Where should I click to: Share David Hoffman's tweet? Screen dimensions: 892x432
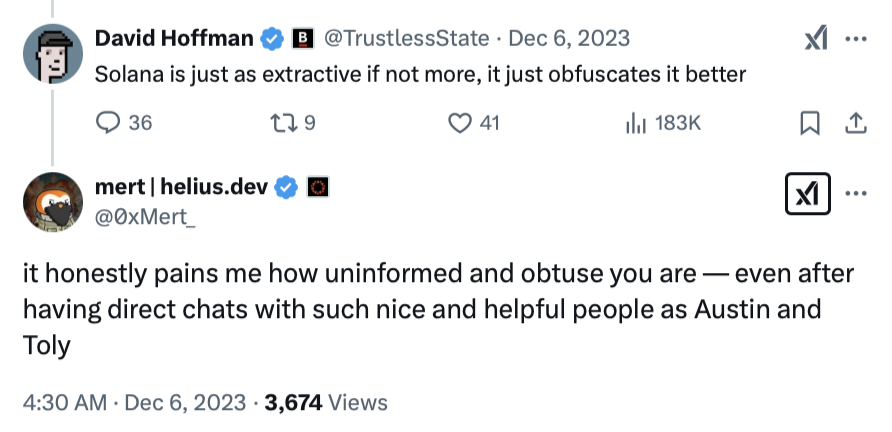[855, 122]
